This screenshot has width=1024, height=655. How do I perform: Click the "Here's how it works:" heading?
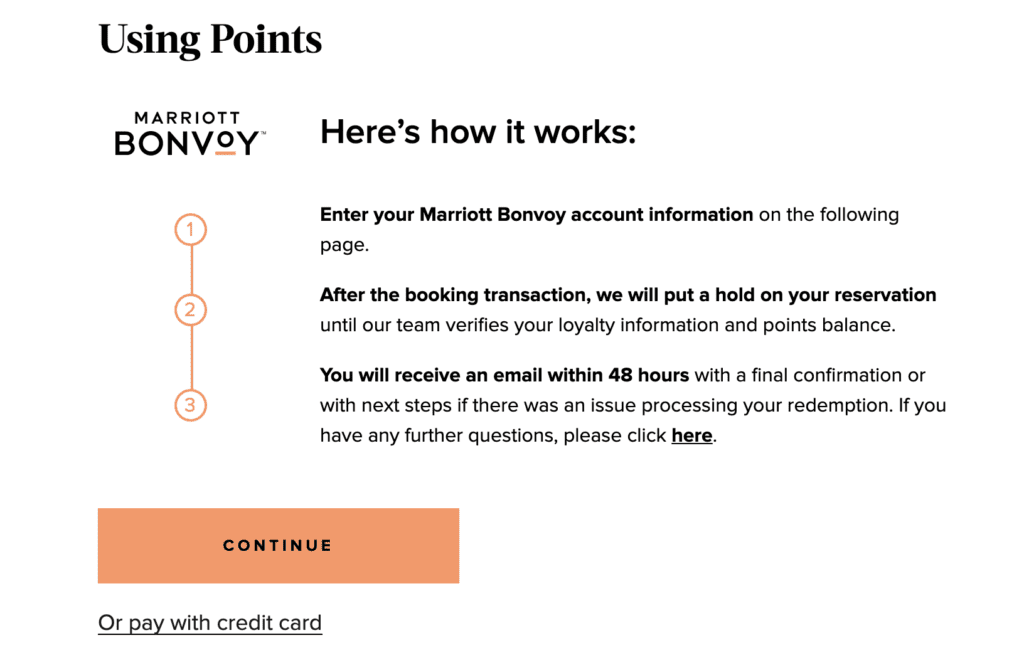click(x=478, y=132)
